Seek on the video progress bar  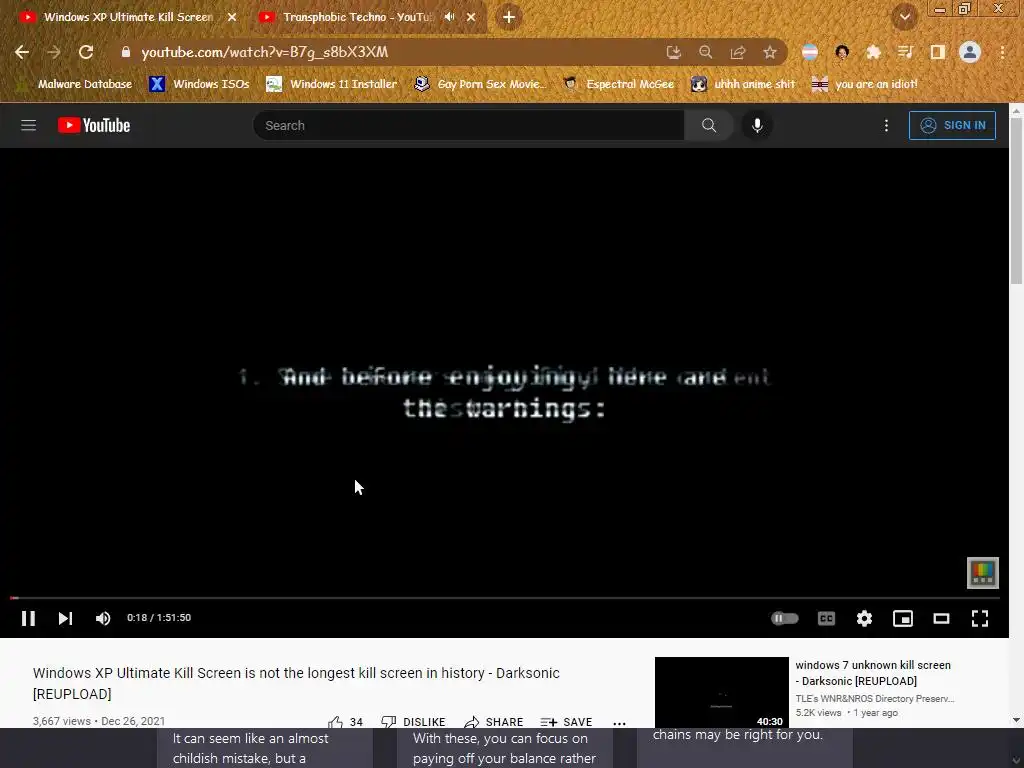click(x=504, y=598)
